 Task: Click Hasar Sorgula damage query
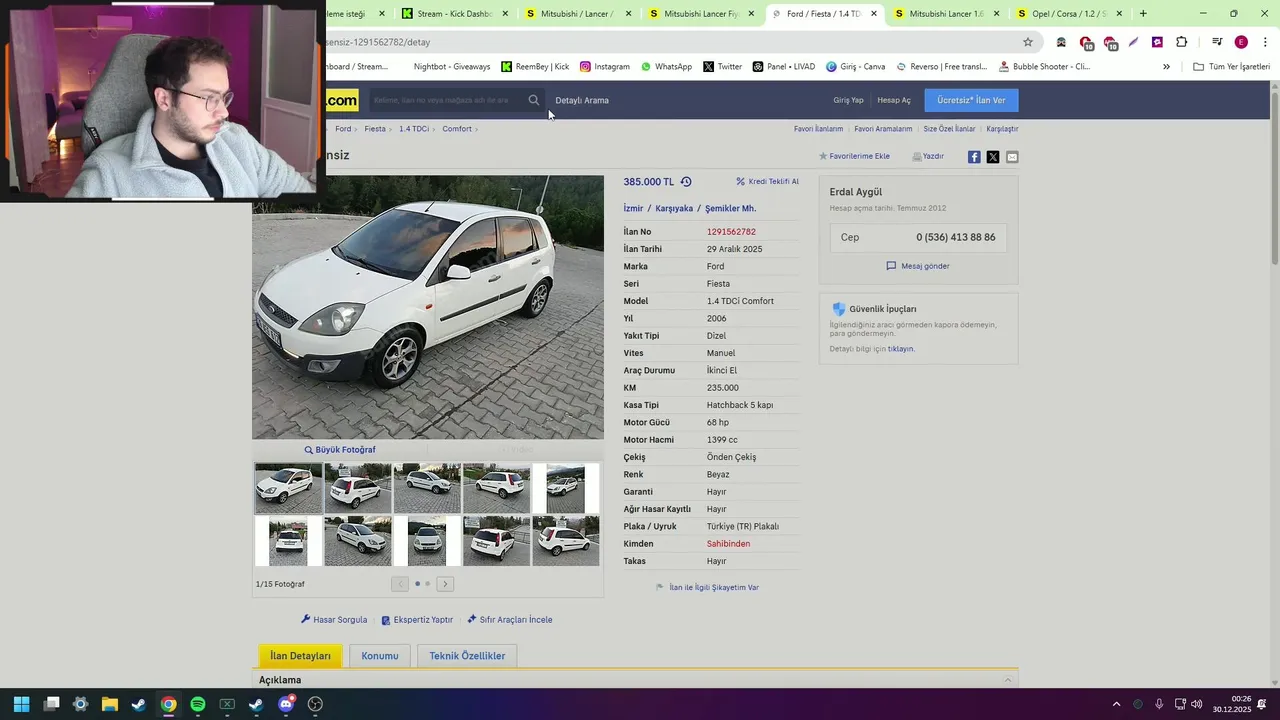tap(334, 620)
